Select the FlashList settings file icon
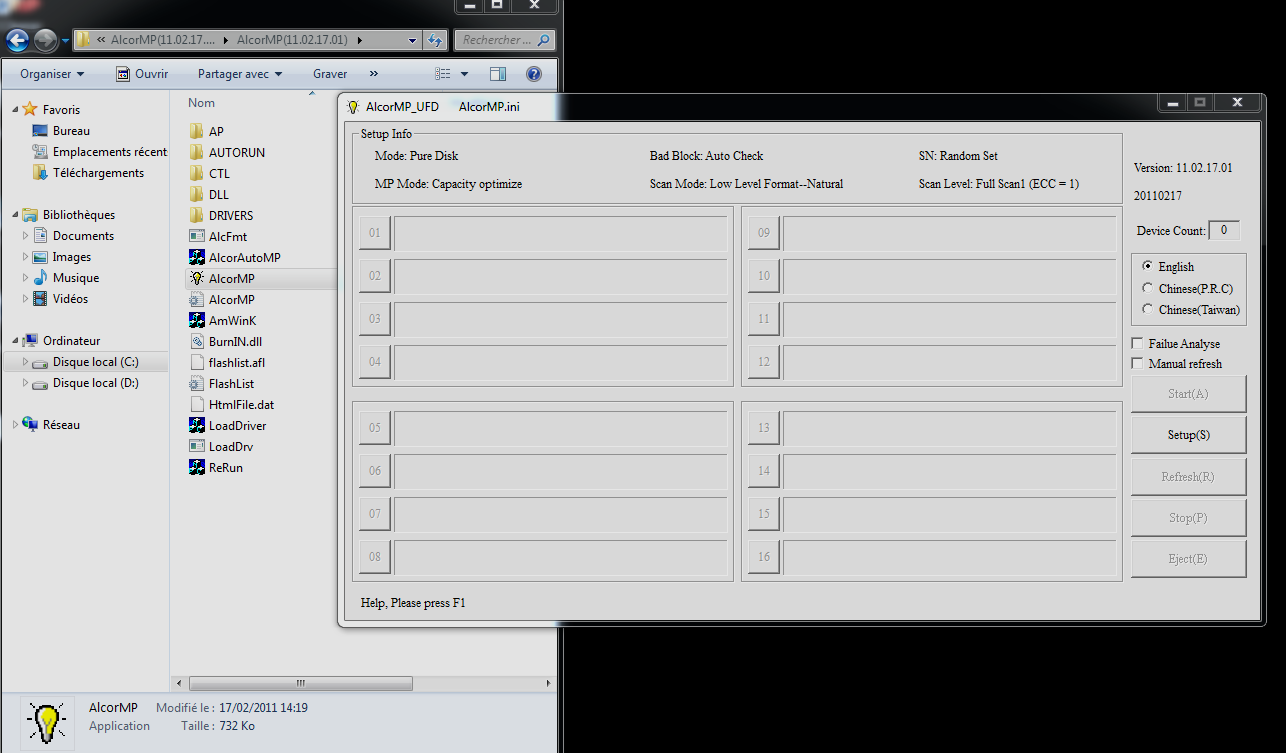Image resolution: width=1286 pixels, height=753 pixels. point(196,384)
